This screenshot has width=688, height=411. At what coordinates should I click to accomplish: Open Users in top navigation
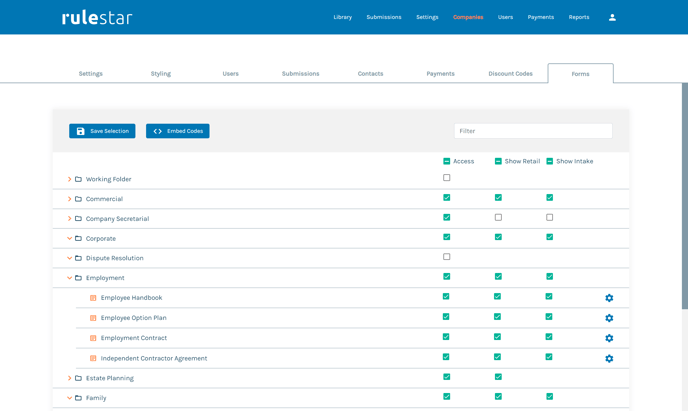tap(505, 18)
